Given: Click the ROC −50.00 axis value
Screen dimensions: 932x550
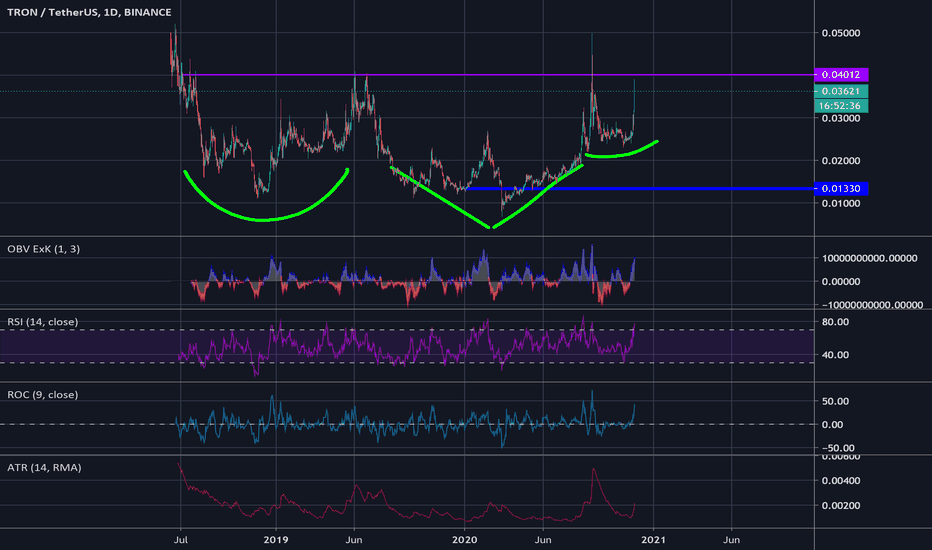Looking at the screenshot, I should point(837,448).
